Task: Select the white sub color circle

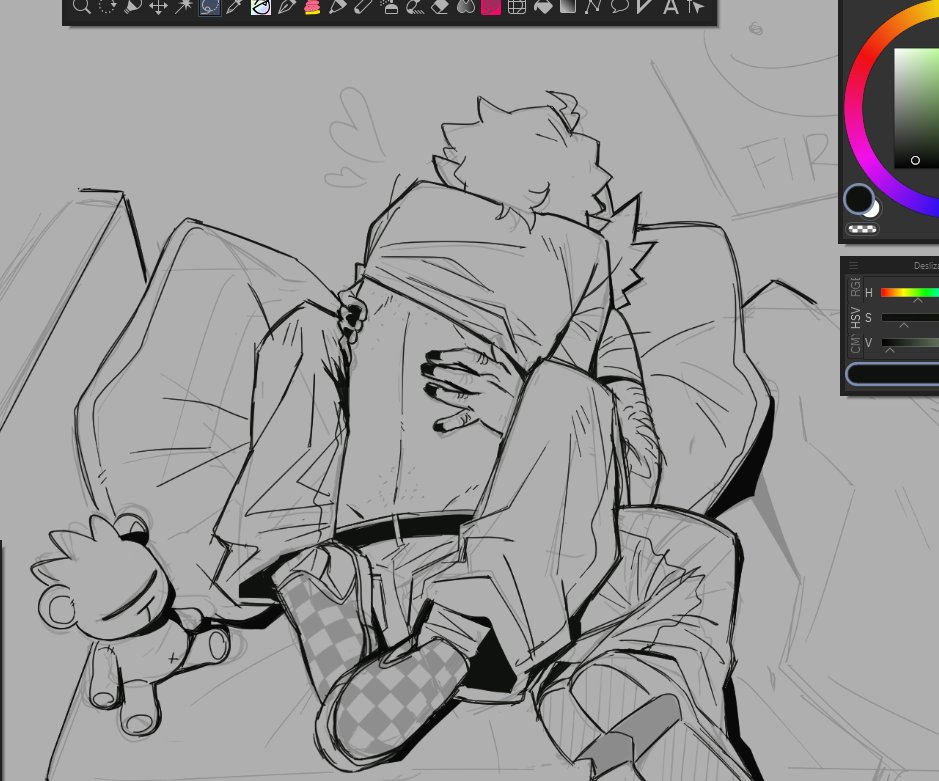Action: click(x=873, y=209)
